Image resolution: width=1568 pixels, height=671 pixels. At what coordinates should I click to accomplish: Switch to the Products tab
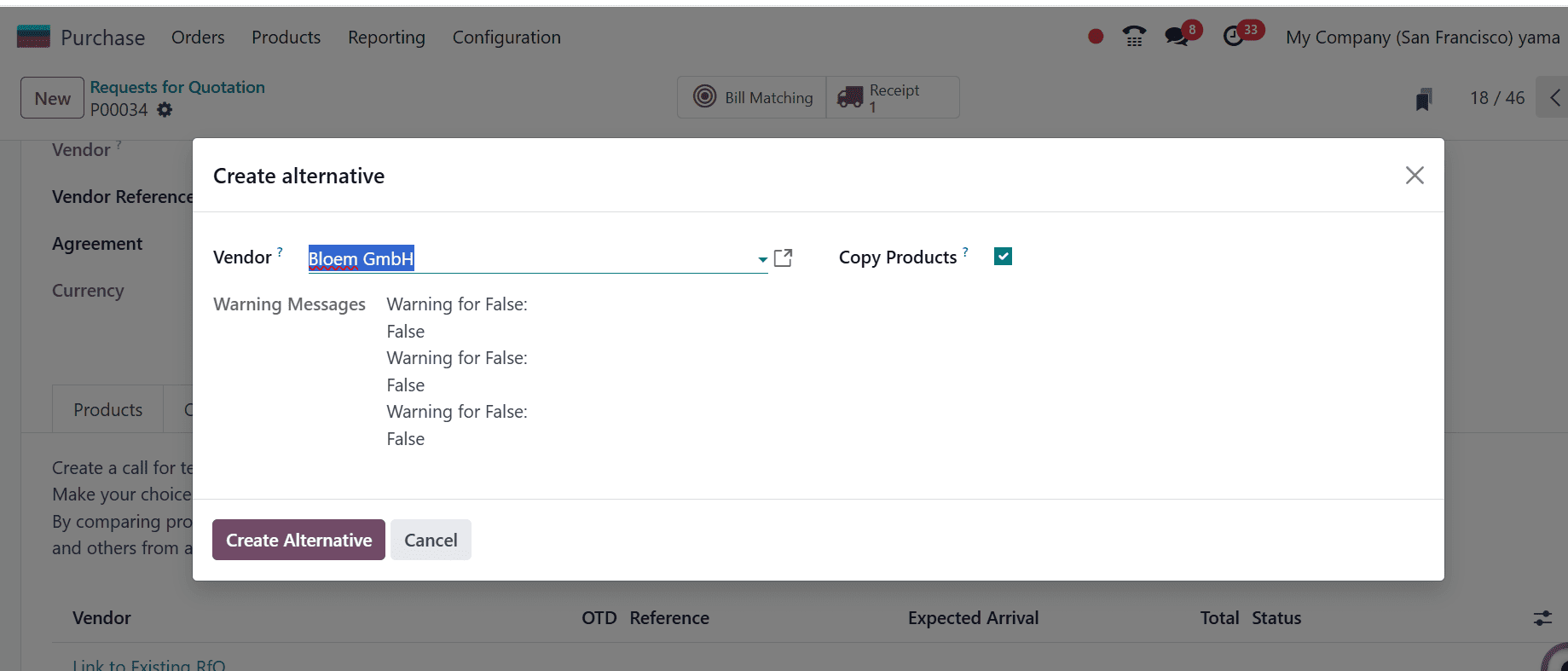108,409
